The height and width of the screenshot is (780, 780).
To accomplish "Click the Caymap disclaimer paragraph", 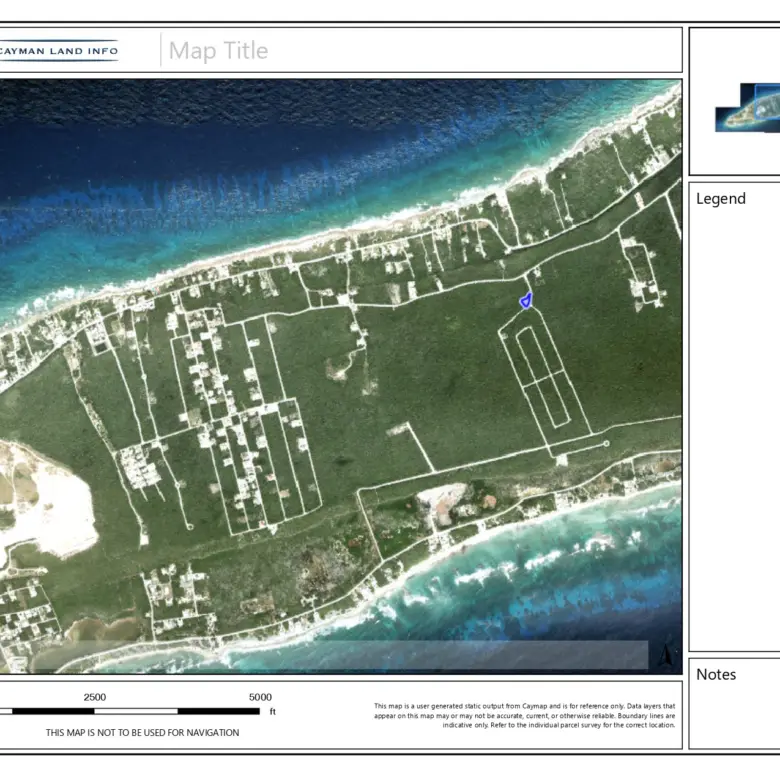I will tap(525, 716).
